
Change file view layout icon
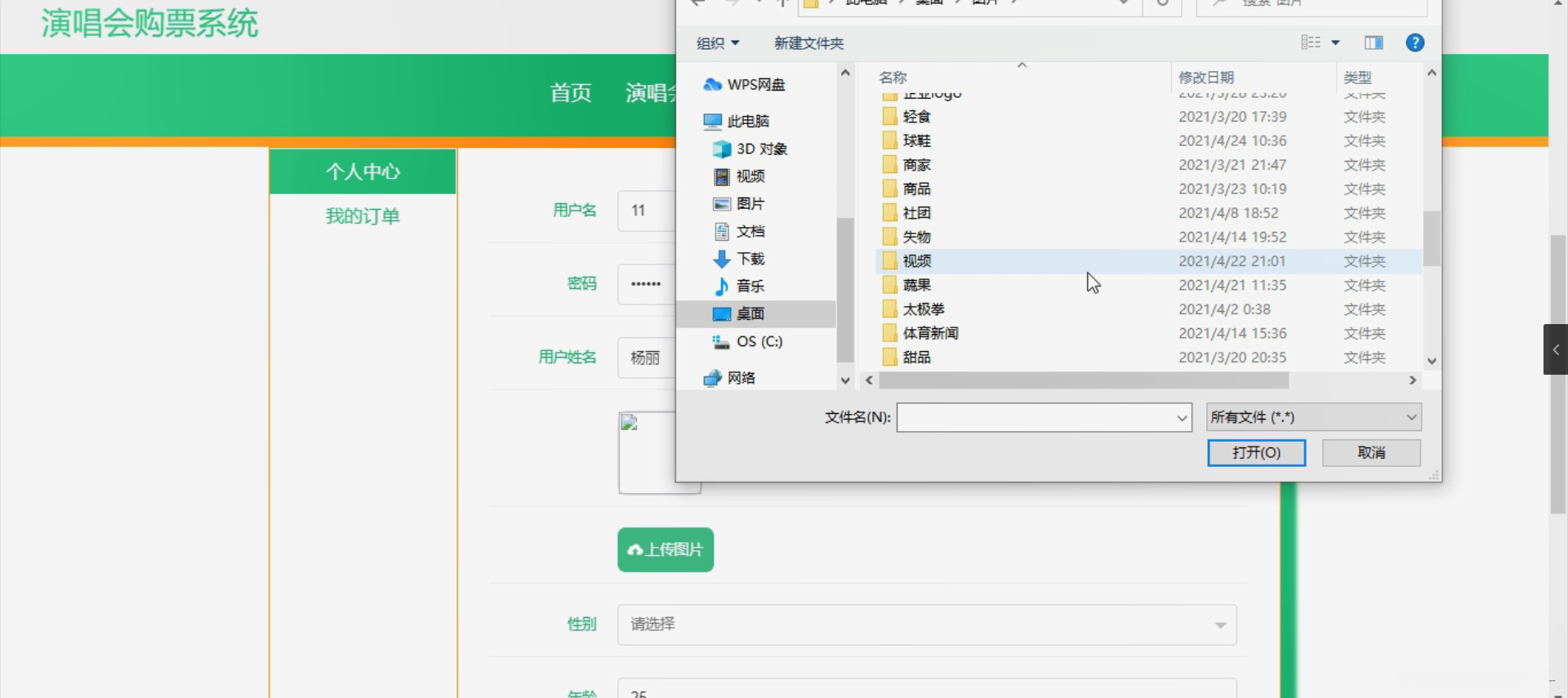click(x=1310, y=42)
